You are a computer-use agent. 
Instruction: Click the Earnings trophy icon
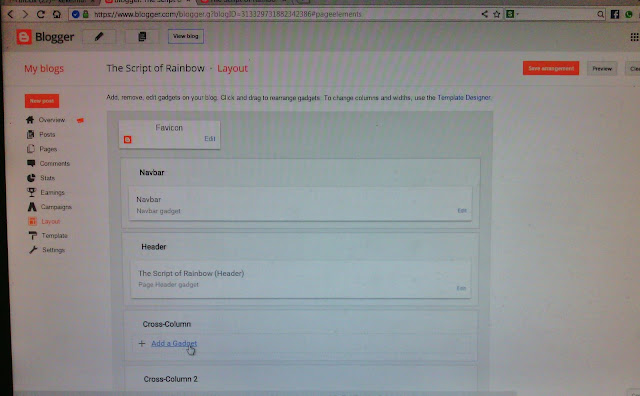(31, 192)
